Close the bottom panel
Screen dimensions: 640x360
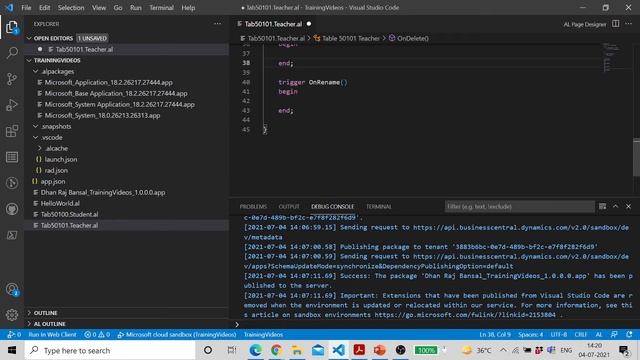[x=629, y=207]
